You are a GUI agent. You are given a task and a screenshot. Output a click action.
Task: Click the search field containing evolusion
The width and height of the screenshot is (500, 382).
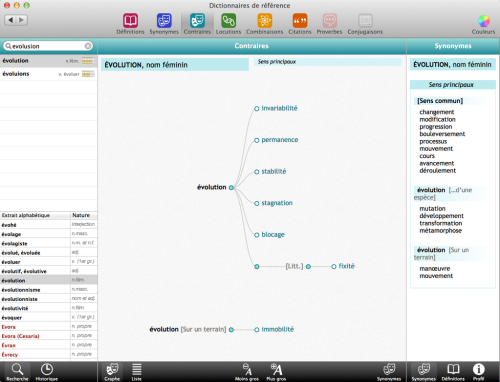(x=48, y=46)
